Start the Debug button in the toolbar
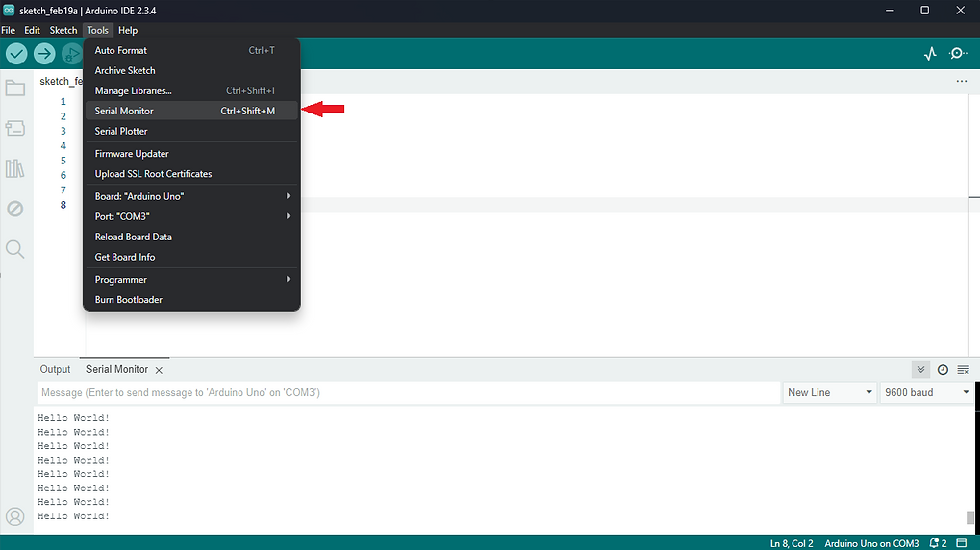The image size is (980, 550). (x=72, y=54)
